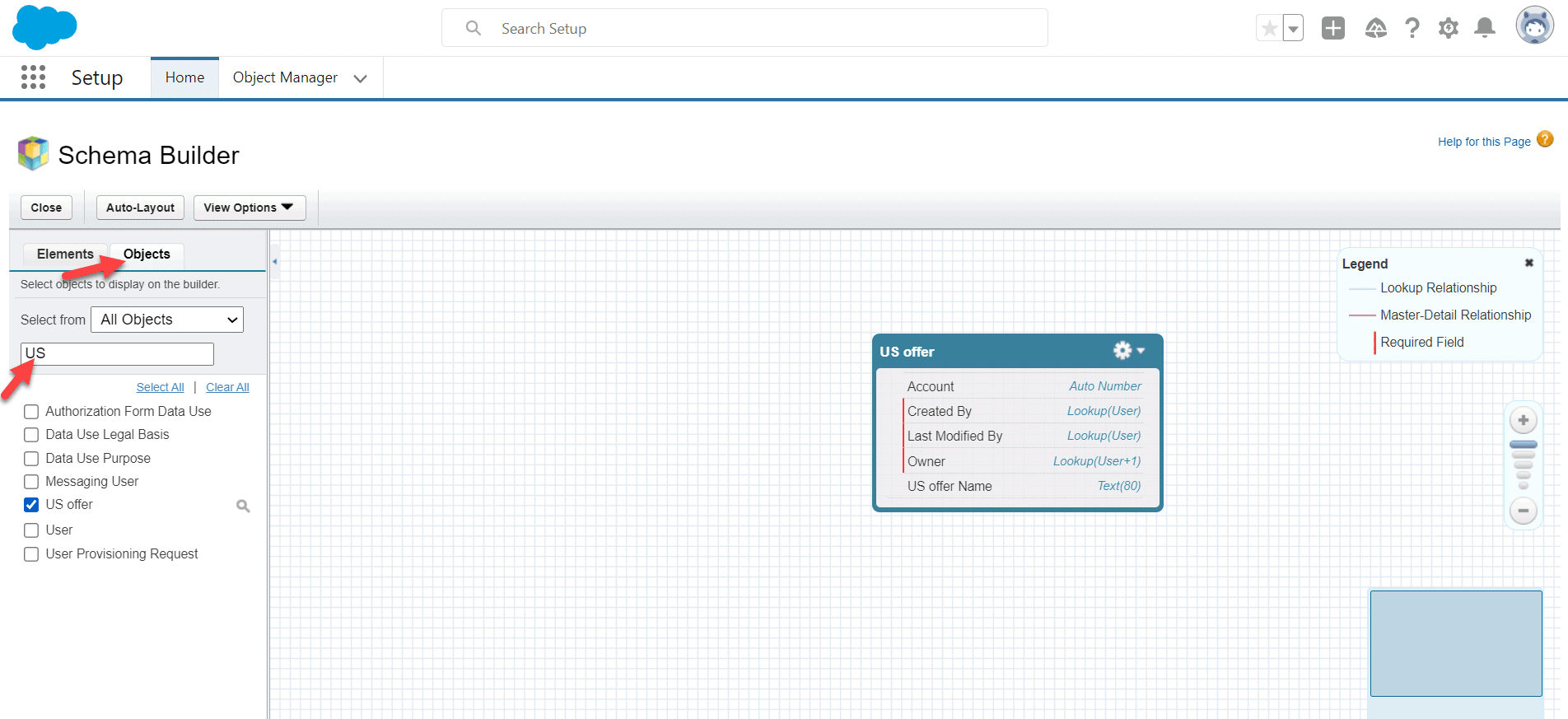The width and height of the screenshot is (1568, 719).
Task: Expand the Object Manager dropdown chevron
Action: [x=360, y=79]
